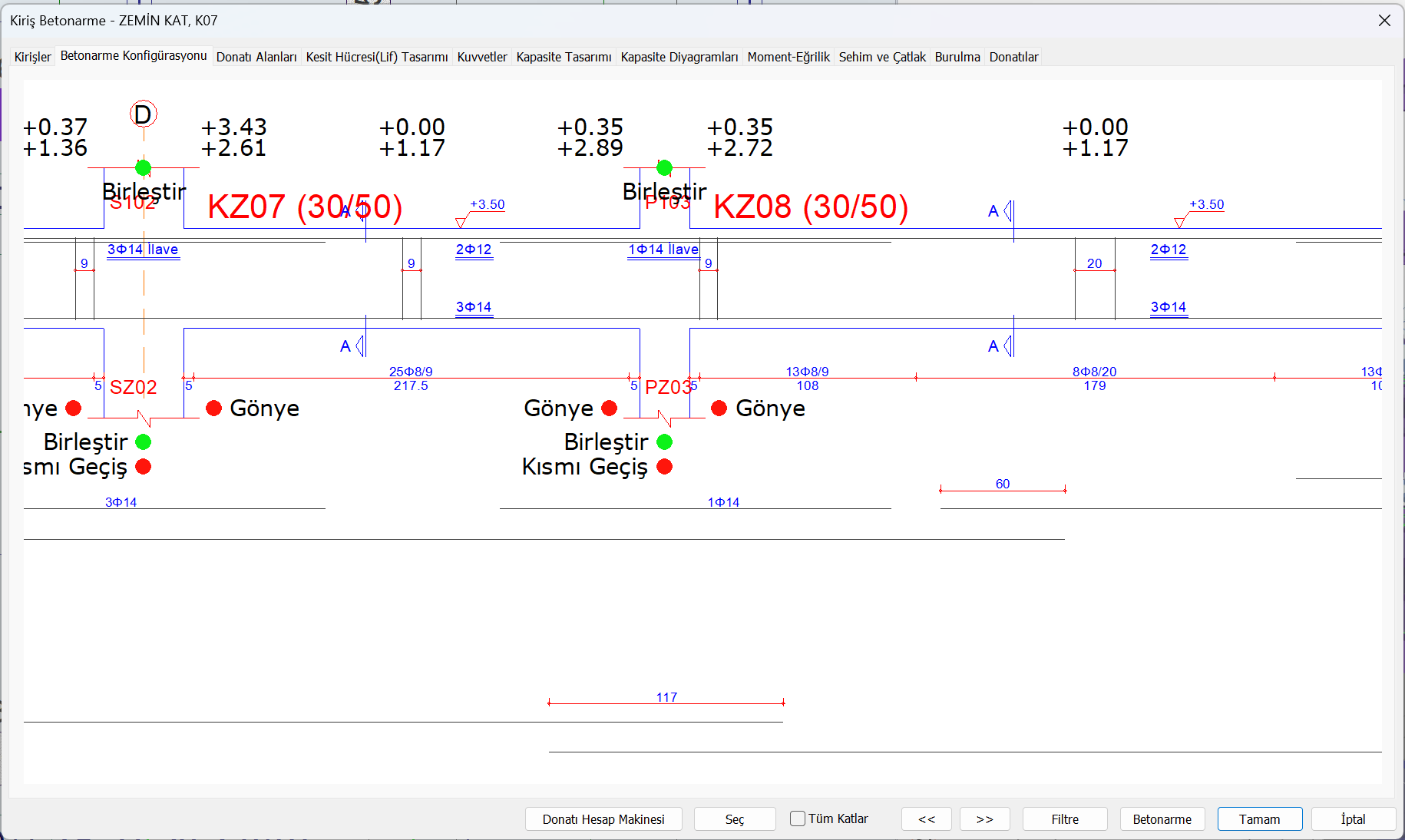The image size is (1405, 840).
Task: Toggle red Gönye dot left of PZ03
Action: [x=610, y=408]
